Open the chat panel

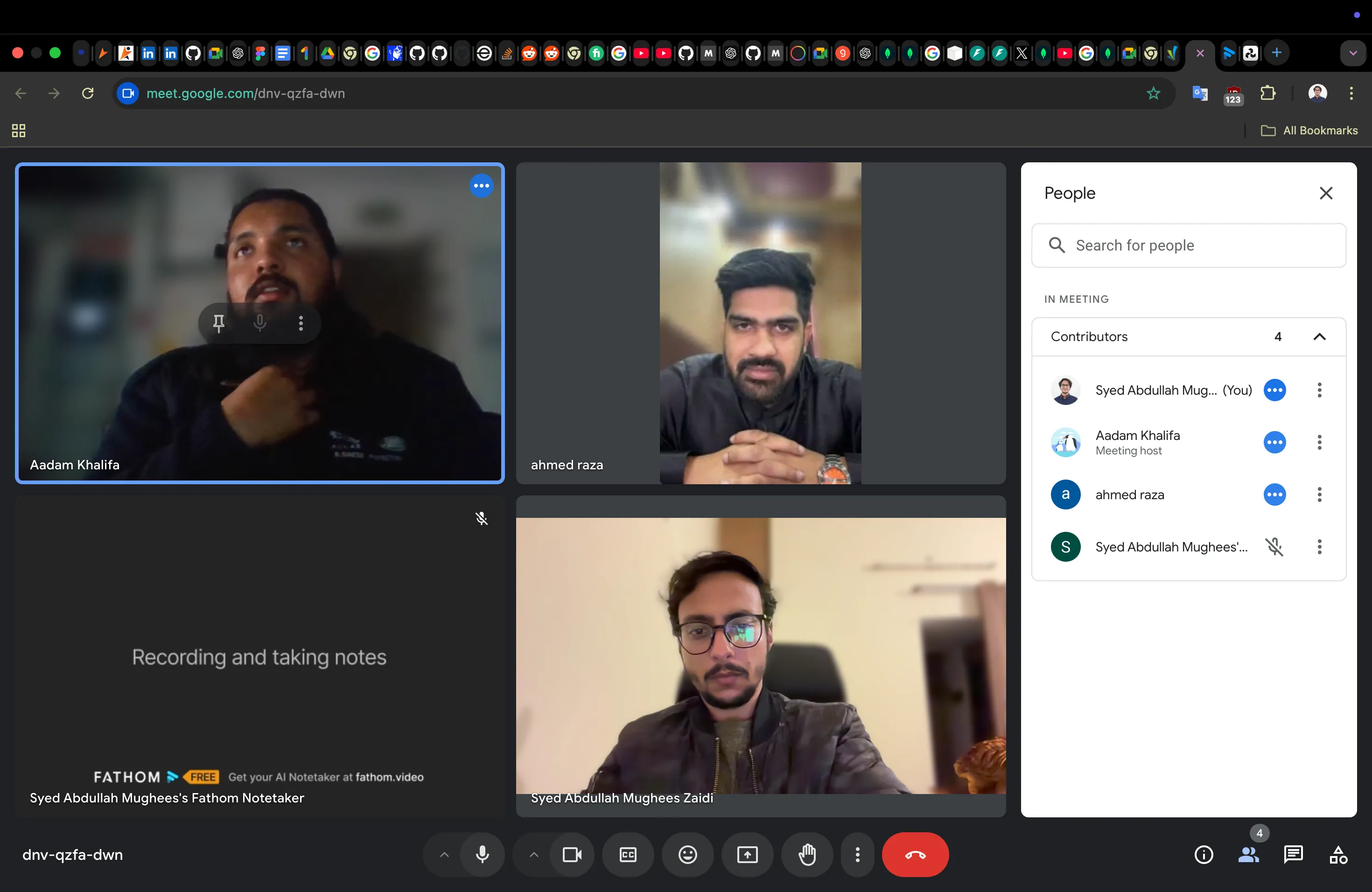(x=1293, y=855)
